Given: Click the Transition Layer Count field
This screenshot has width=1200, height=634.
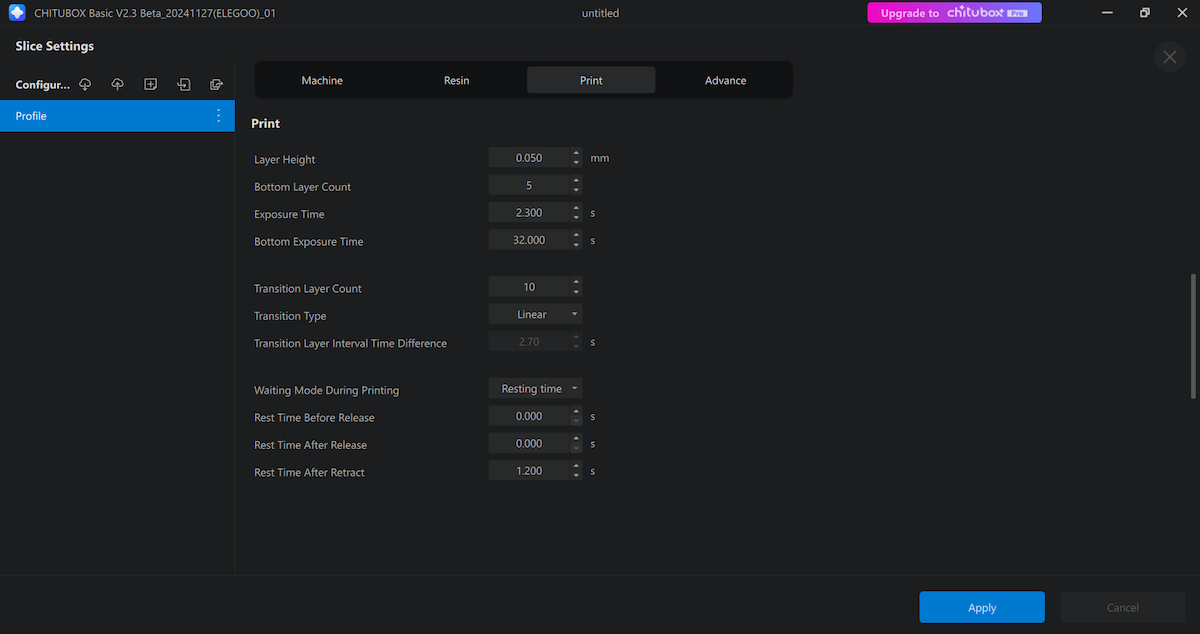Looking at the screenshot, I should point(529,287).
